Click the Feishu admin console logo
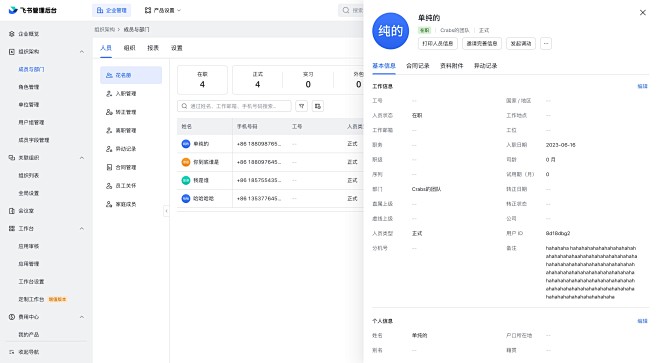This screenshot has height=363, width=658. tap(33, 10)
